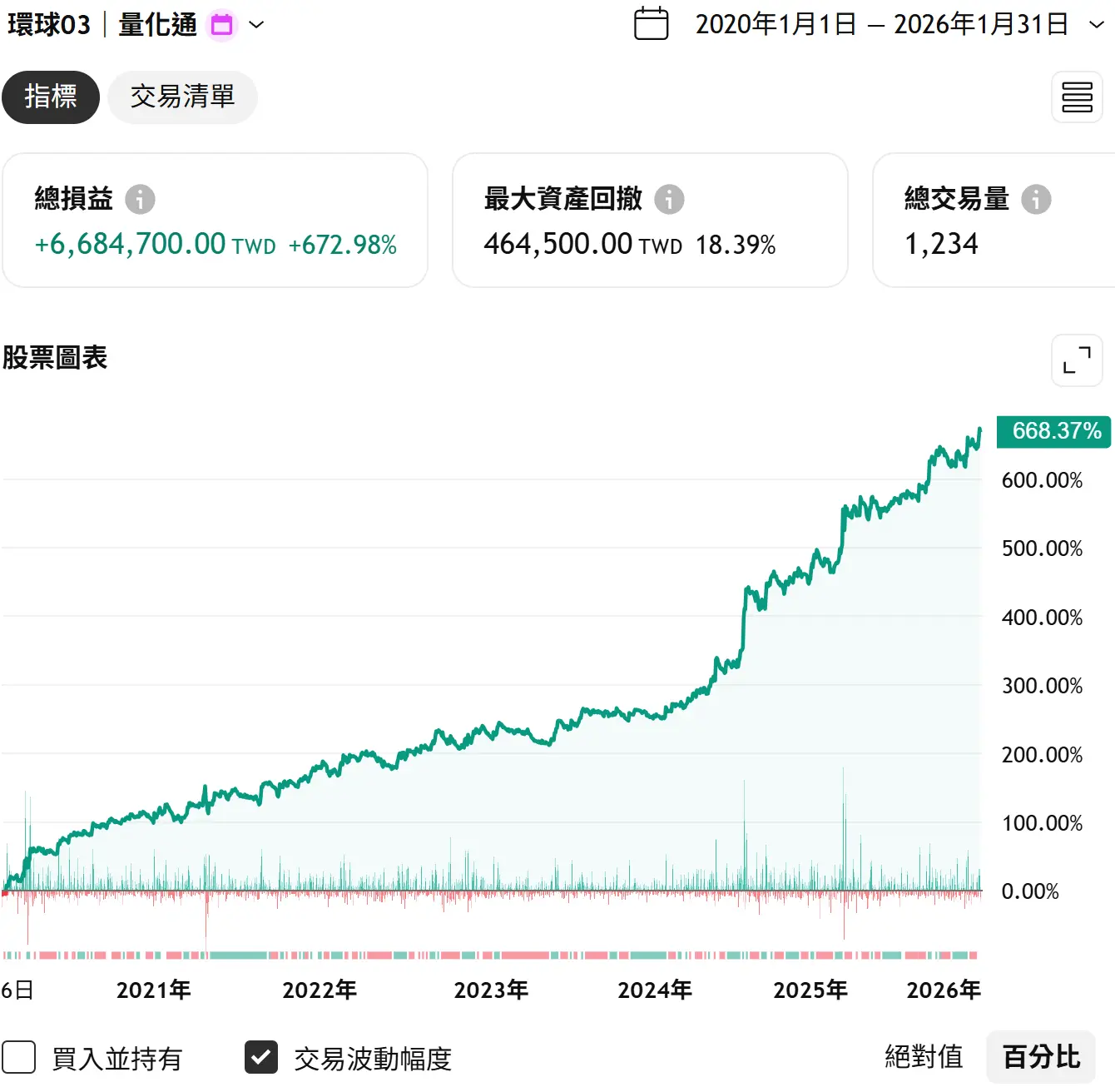1115x1092 pixels.
Task: Enable the 買入並持有 checkbox
Action: coord(19,1057)
